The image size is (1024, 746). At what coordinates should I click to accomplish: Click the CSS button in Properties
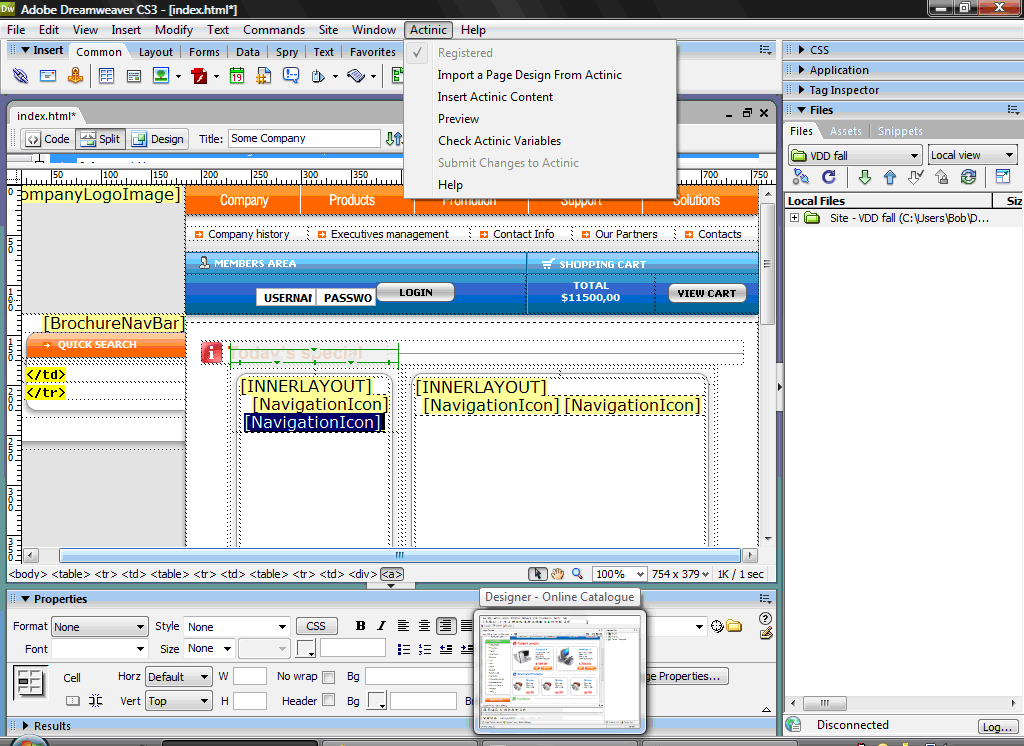[x=316, y=626]
